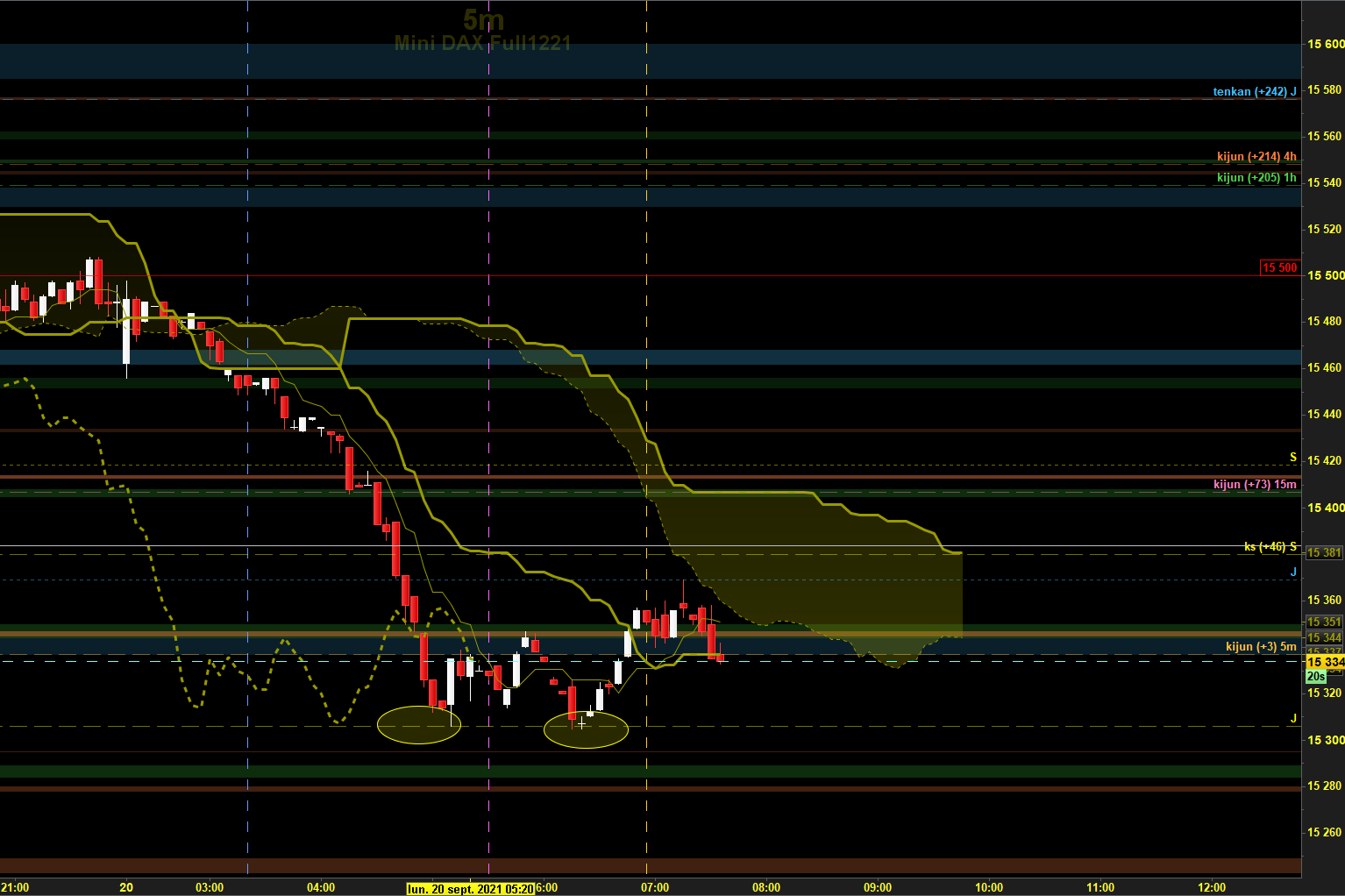
Task: Click the 15 440 price axis value
Action: tap(1325, 414)
